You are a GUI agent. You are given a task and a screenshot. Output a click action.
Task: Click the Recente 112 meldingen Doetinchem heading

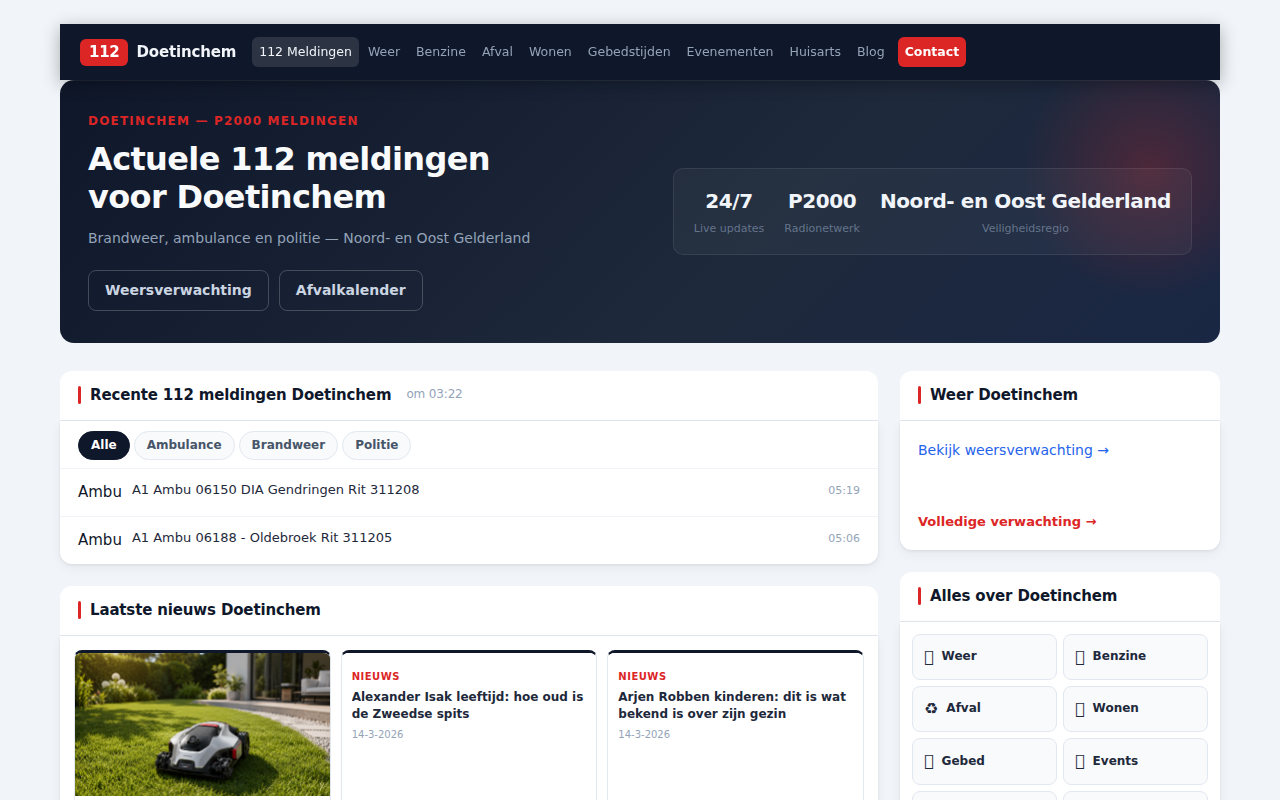pos(241,395)
